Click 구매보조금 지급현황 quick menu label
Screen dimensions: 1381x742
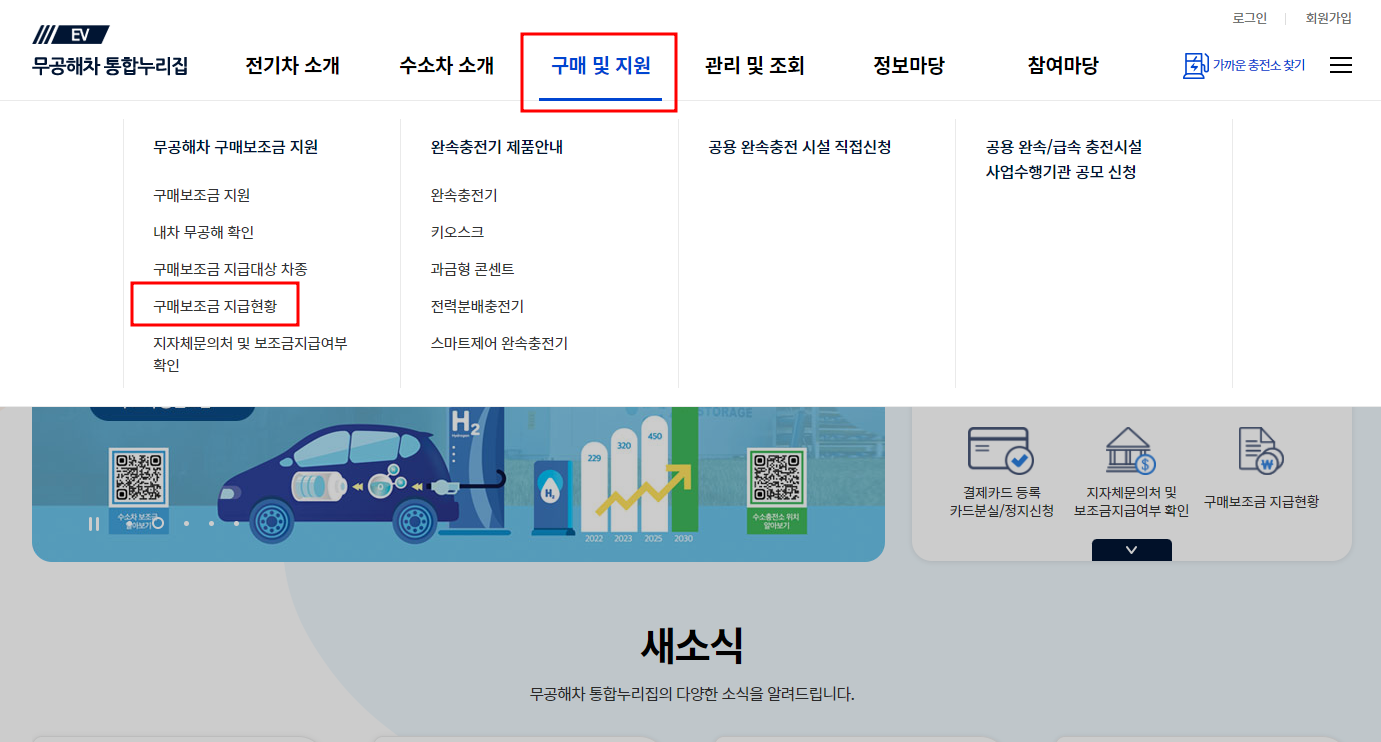point(1261,502)
